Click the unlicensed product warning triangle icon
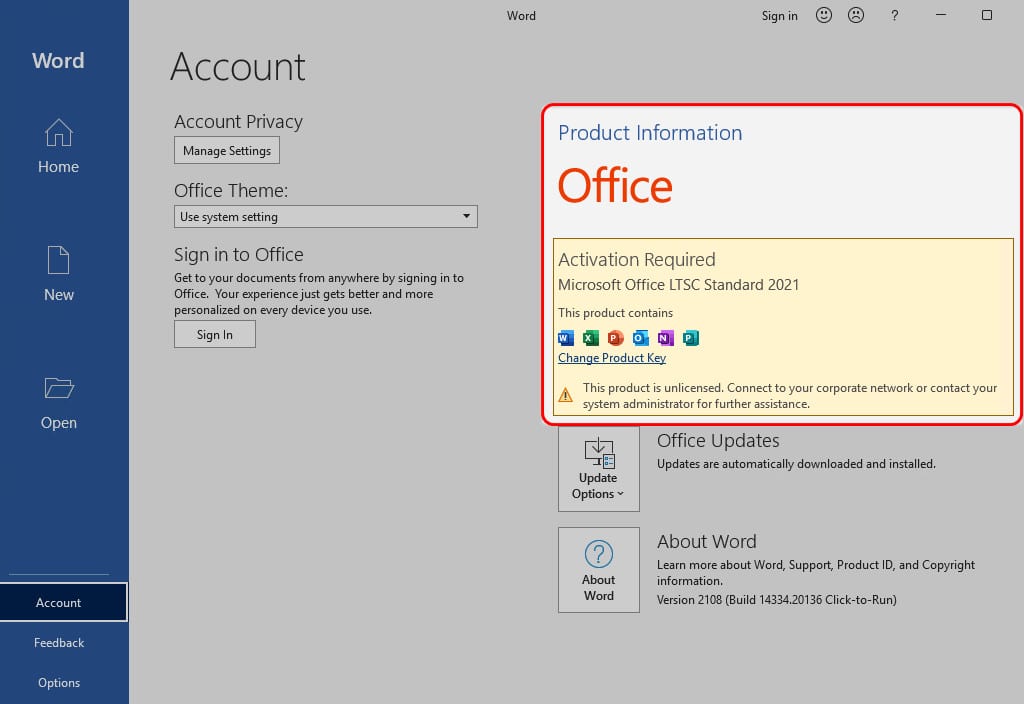 (x=566, y=395)
